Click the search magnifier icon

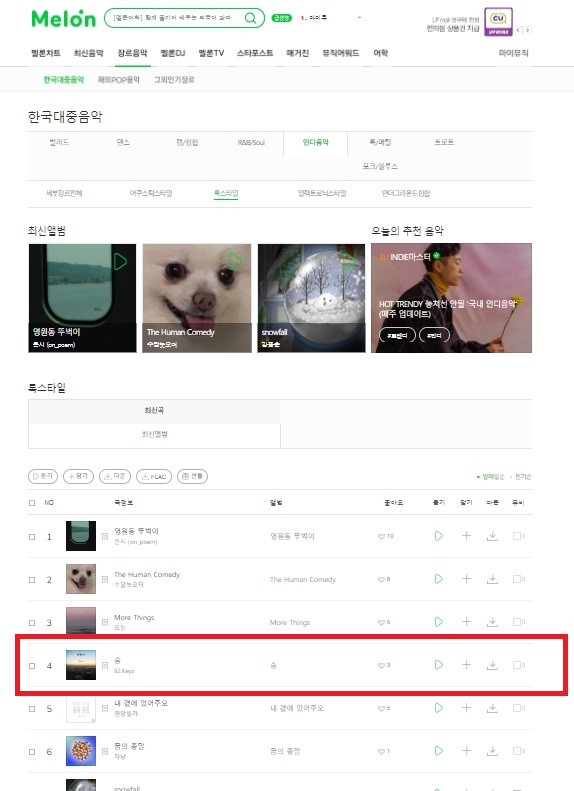(x=250, y=18)
